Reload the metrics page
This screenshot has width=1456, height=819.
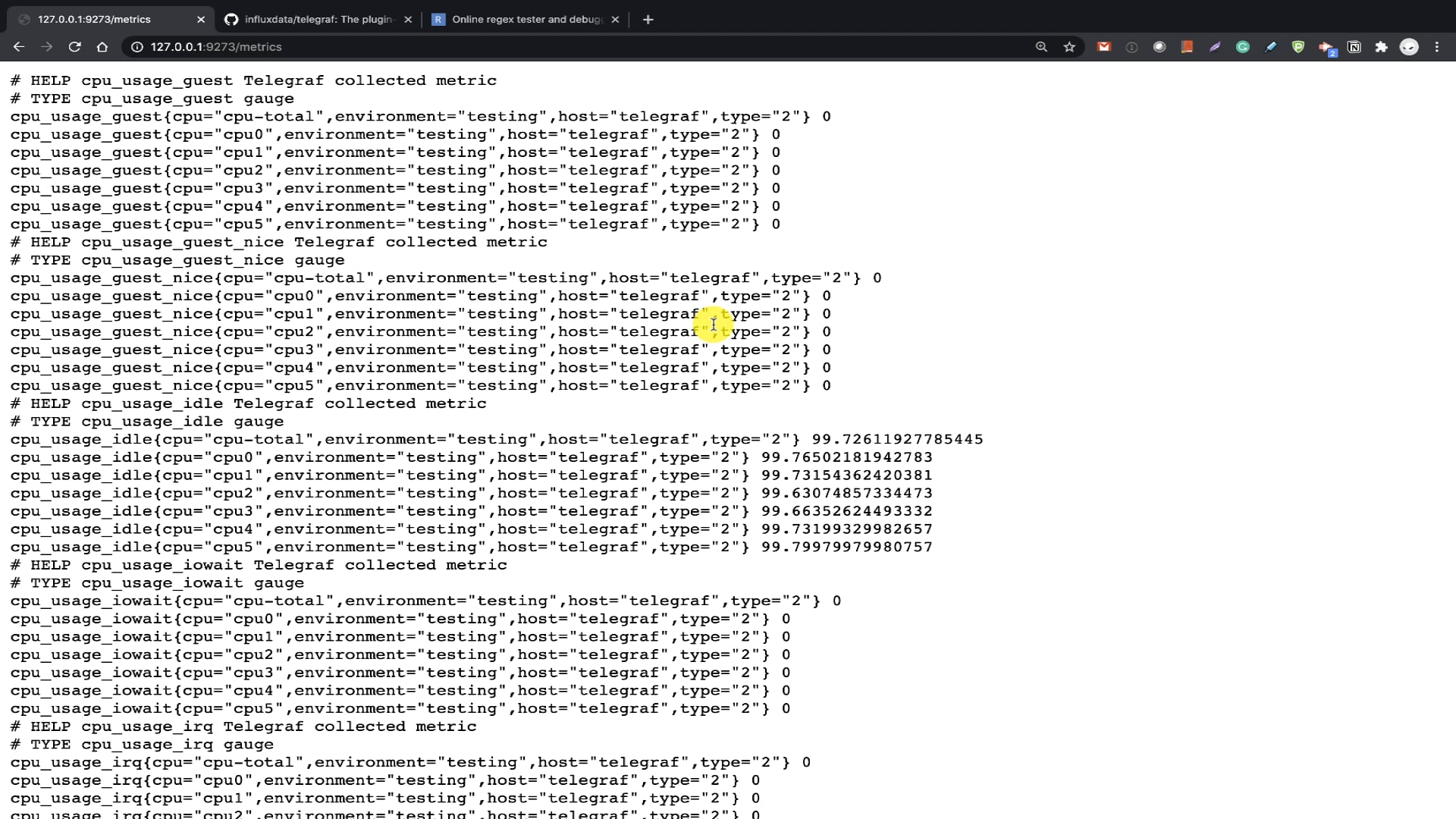(x=74, y=47)
